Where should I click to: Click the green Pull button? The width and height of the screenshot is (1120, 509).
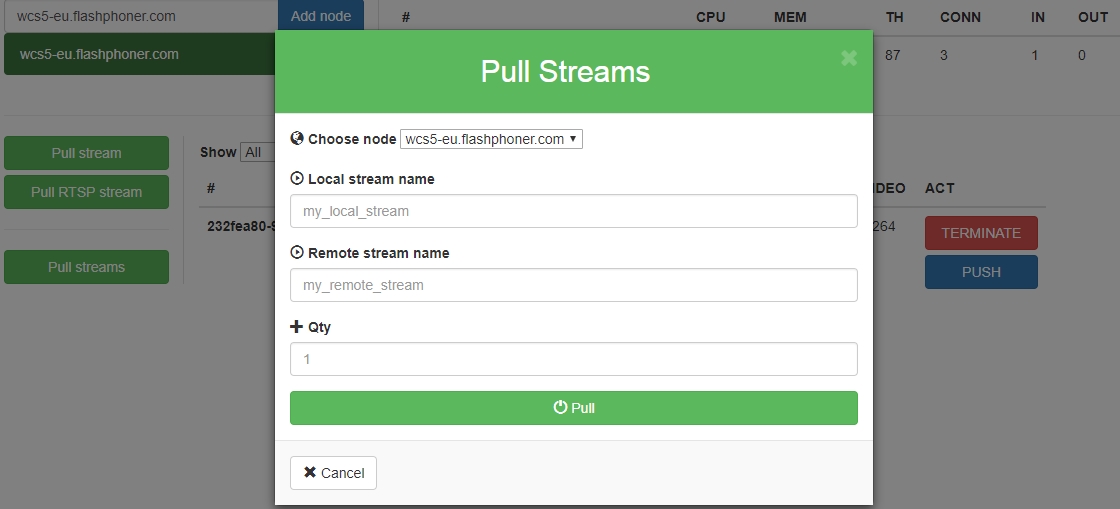point(574,408)
